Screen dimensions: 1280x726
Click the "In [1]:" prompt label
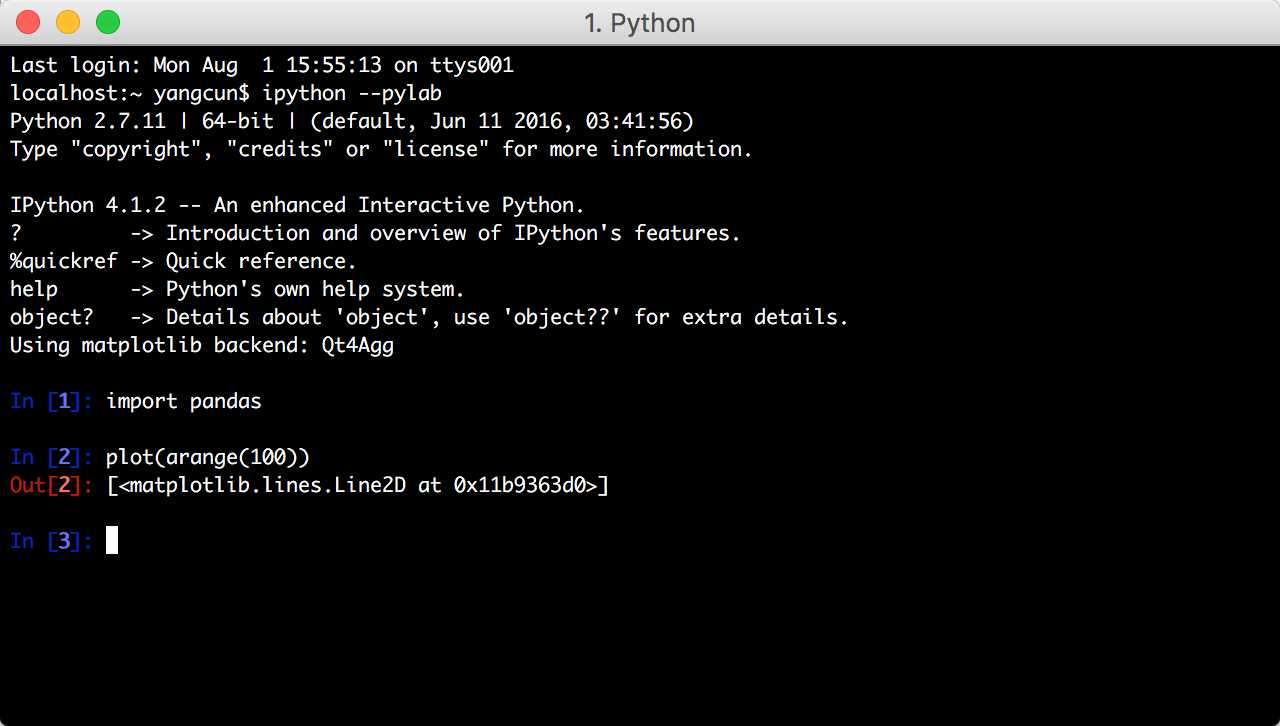point(51,401)
